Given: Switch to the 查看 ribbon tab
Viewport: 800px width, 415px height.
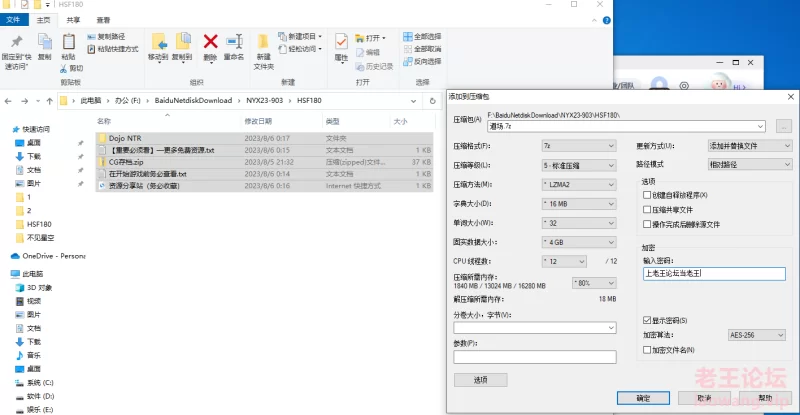Looking at the screenshot, I should [103, 20].
